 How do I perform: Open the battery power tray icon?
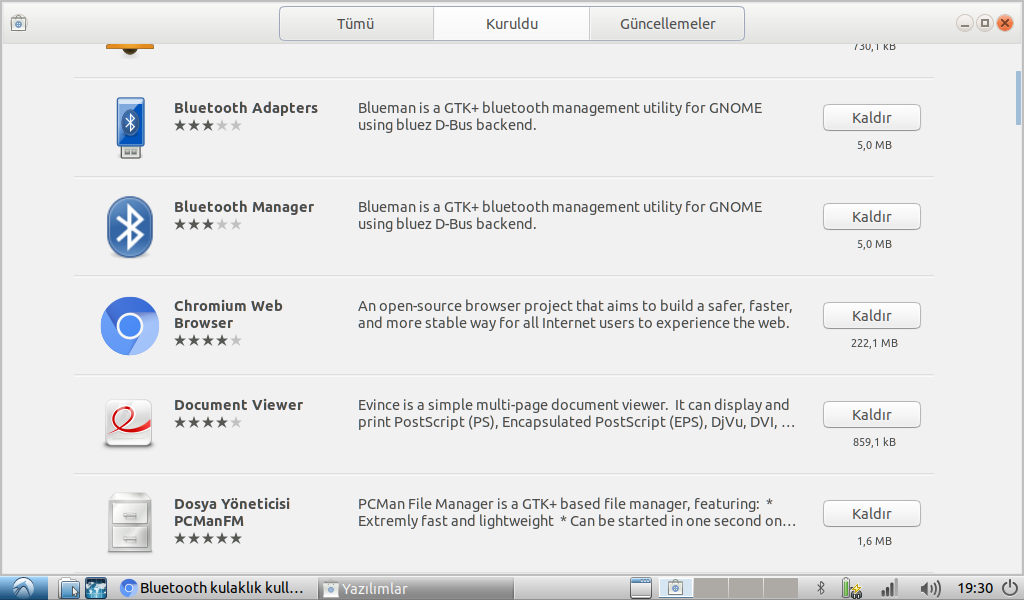coord(851,588)
